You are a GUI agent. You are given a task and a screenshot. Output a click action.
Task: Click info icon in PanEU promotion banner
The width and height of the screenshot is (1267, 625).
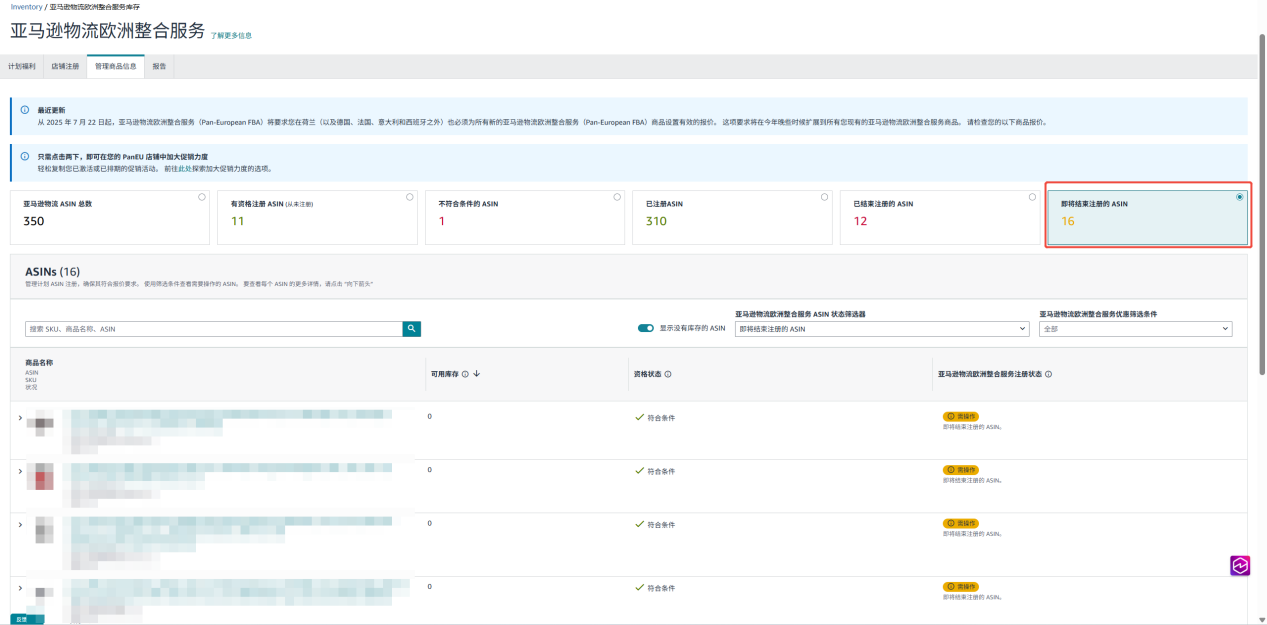point(25,156)
